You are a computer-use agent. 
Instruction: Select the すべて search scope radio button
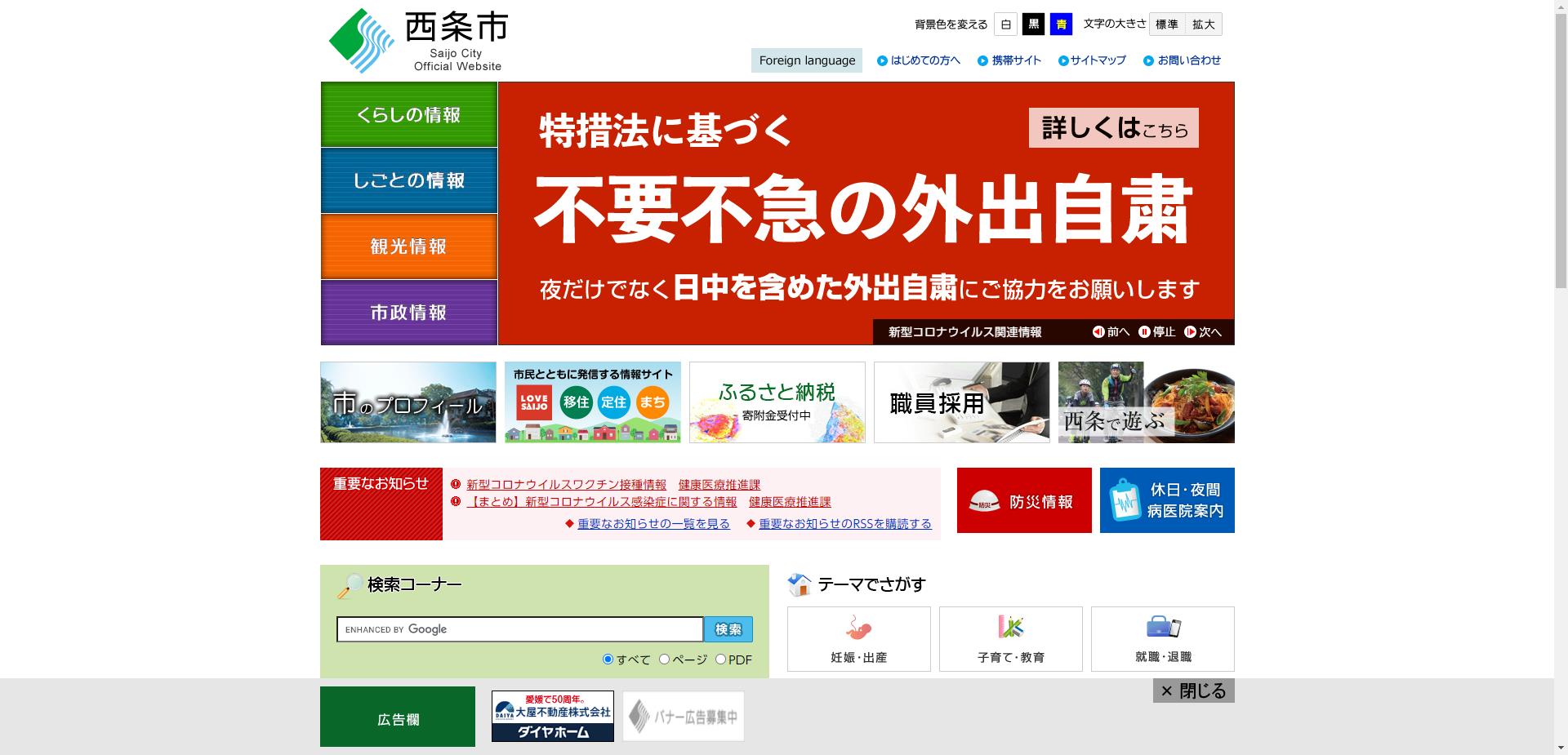point(608,659)
